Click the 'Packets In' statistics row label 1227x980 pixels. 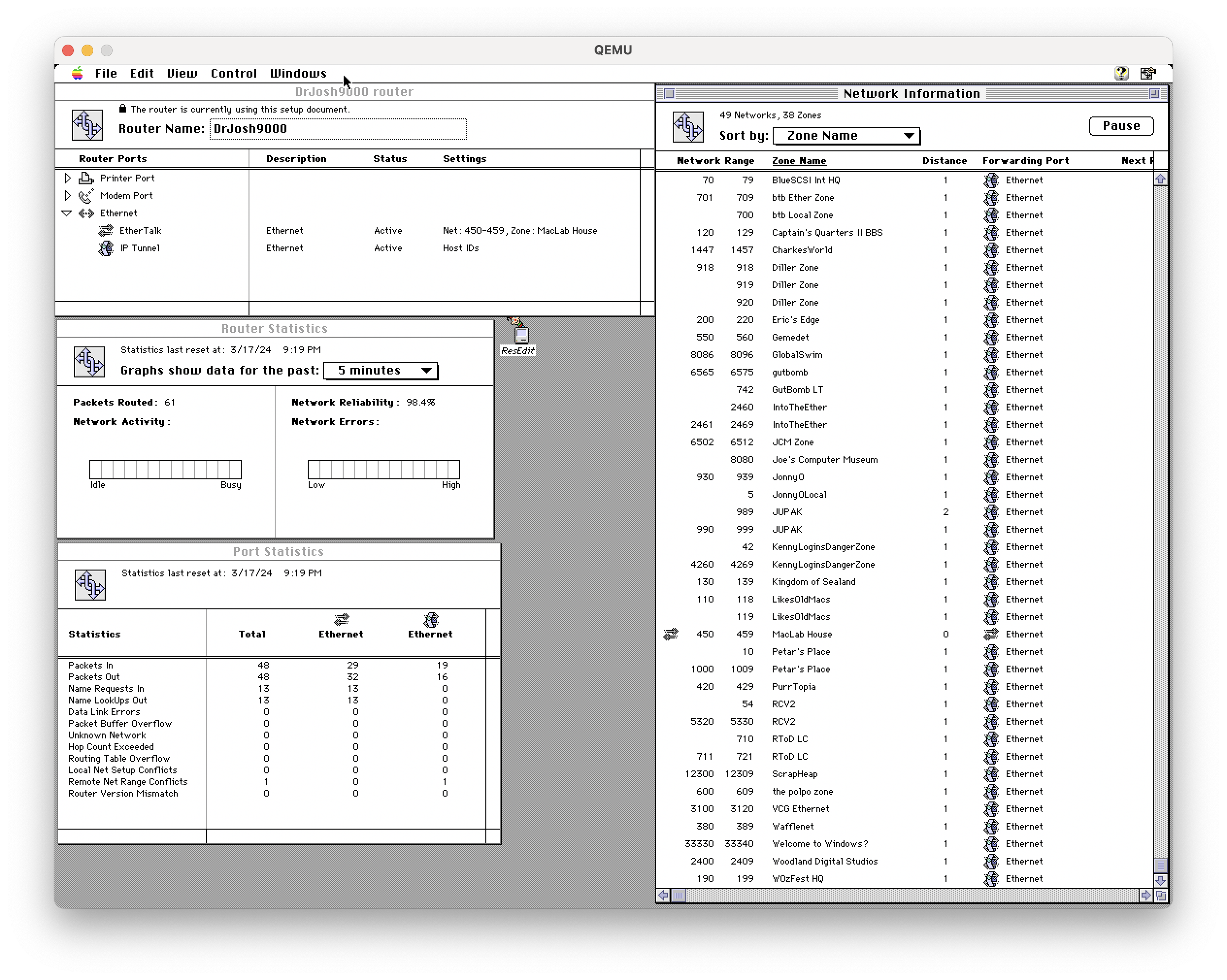tap(90, 666)
